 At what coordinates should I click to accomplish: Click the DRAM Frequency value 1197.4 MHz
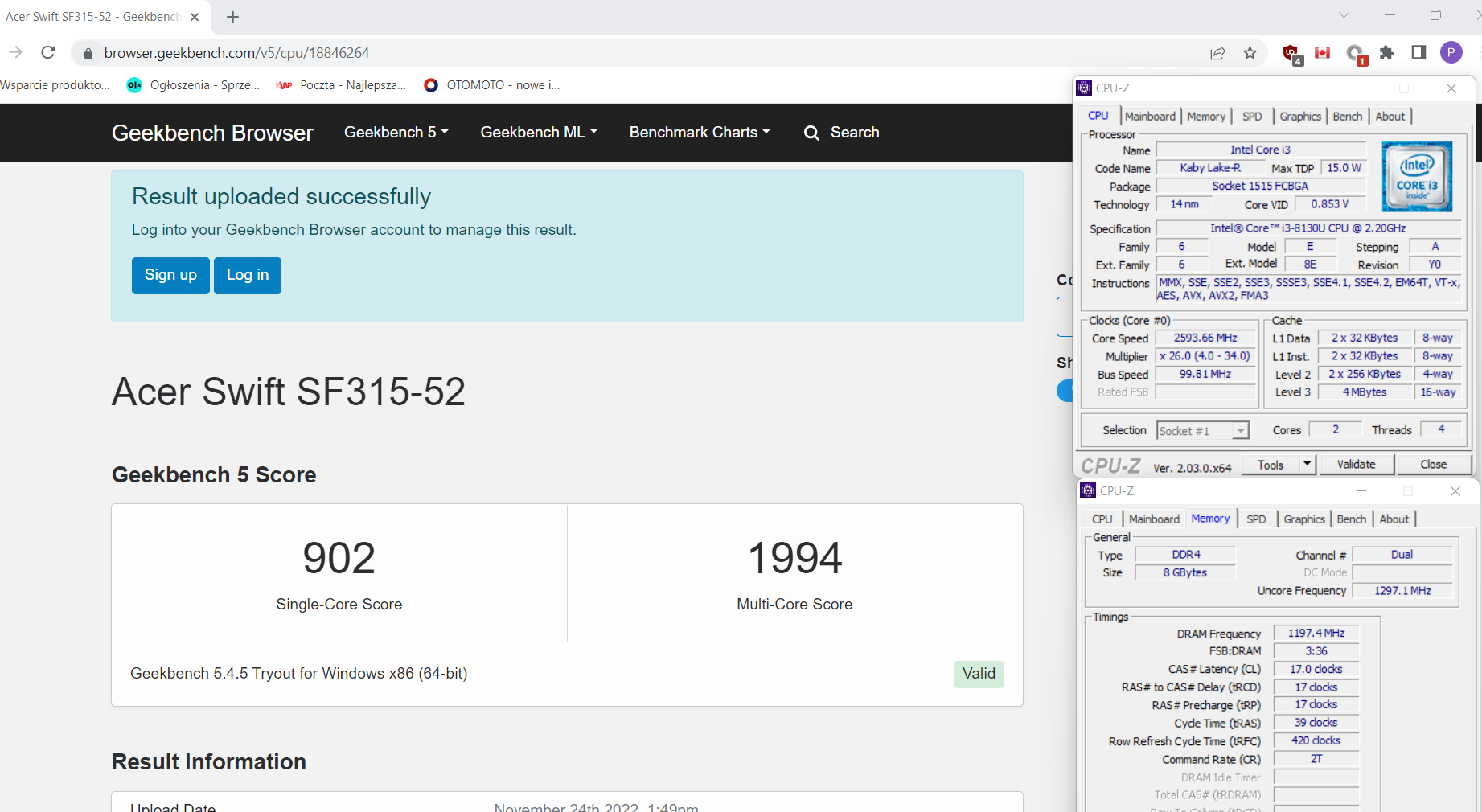(x=1316, y=634)
